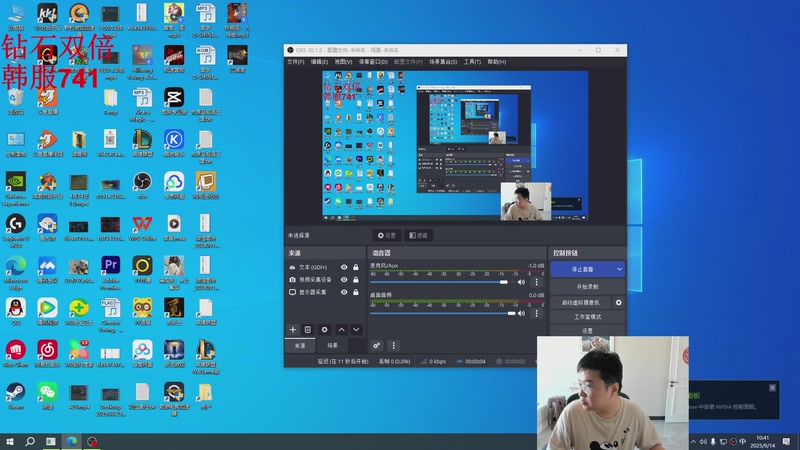Open virtual camera settings gear icon
800x450 pixels.
(x=618, y=303)
